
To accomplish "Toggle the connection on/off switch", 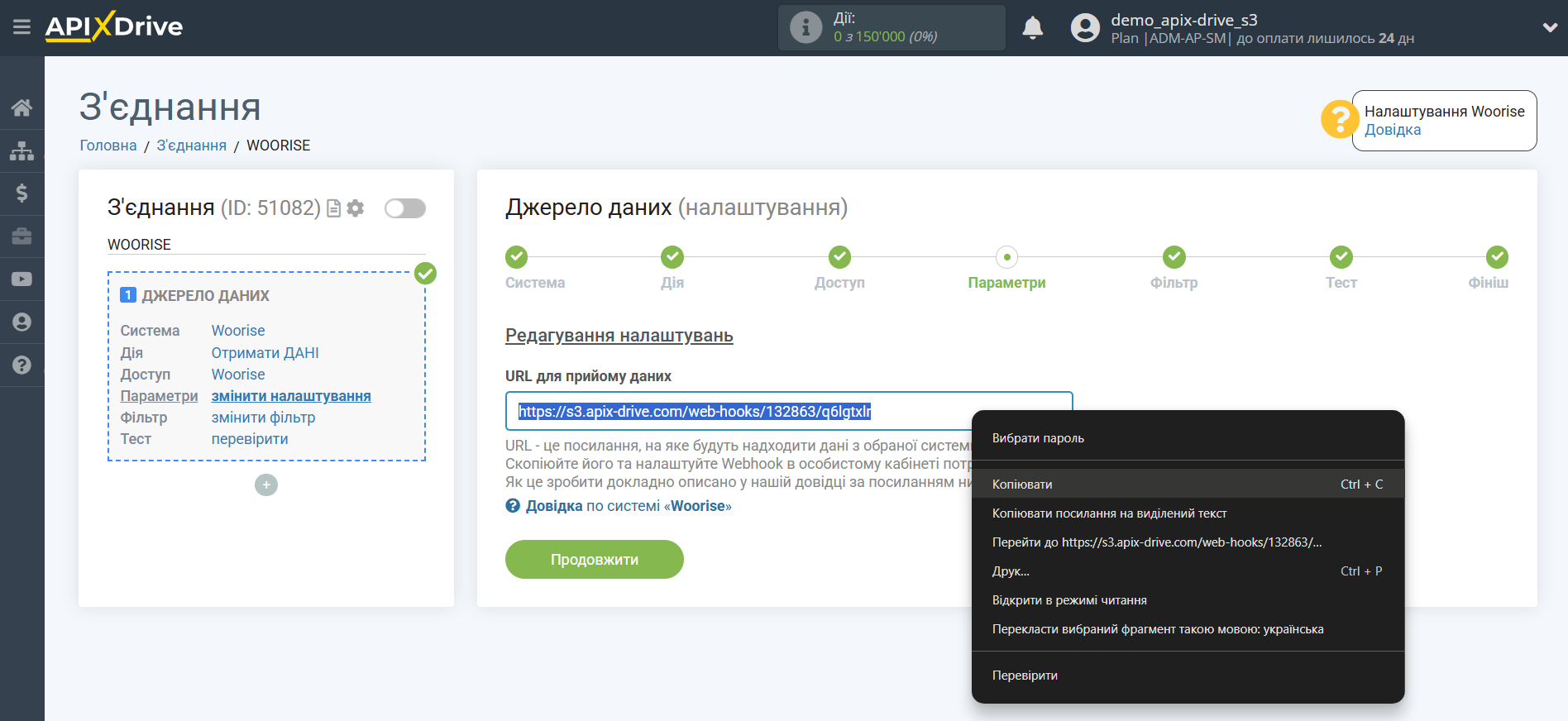I will point(405,208).
